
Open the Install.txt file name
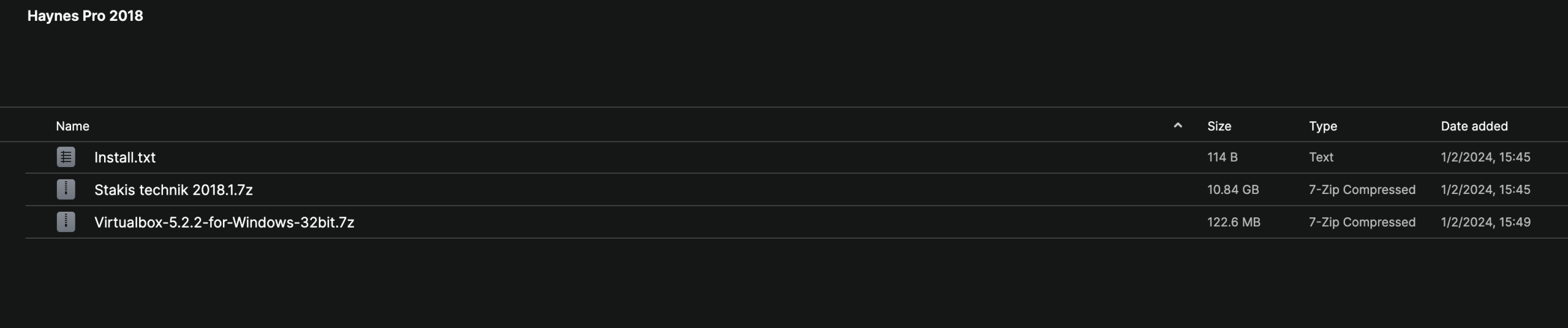click(x=125, y=157)
